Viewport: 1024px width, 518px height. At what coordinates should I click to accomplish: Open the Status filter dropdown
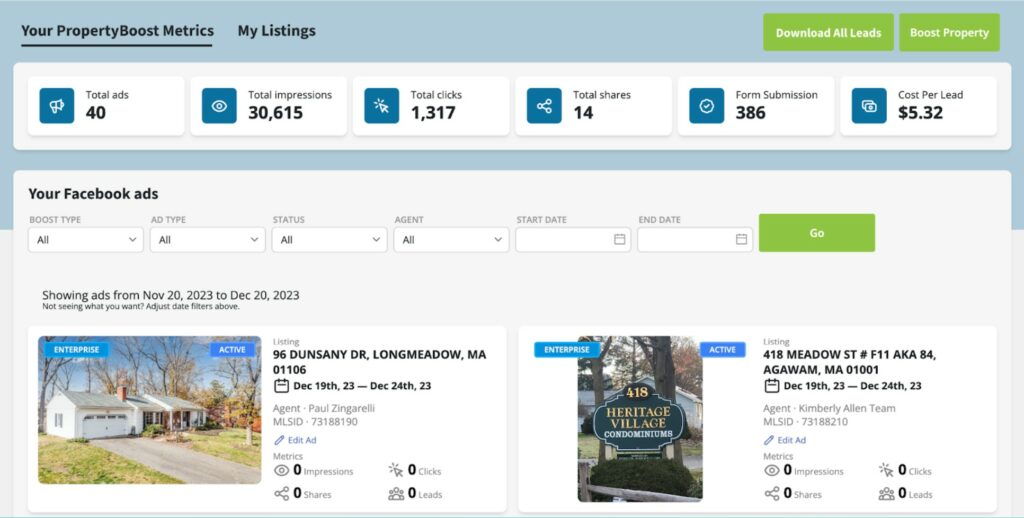(330, 240)
